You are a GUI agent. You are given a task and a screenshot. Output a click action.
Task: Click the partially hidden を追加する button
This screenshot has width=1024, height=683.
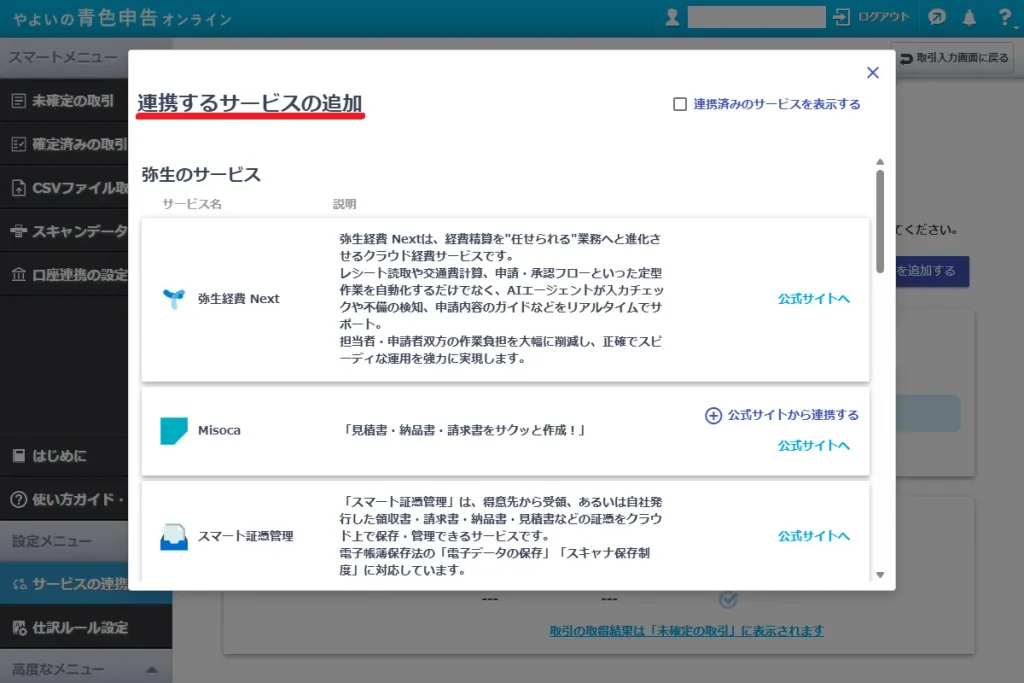[933, 271]
